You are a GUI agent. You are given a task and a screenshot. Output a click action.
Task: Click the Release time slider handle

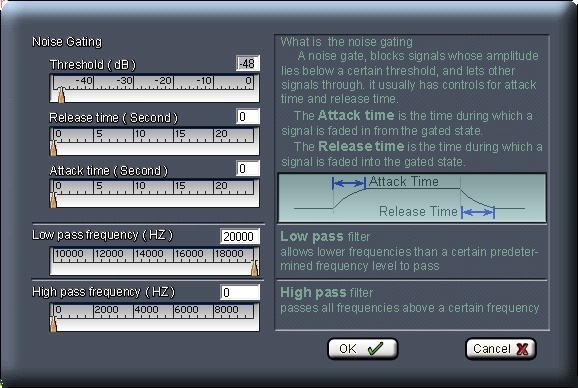[53, 147]
